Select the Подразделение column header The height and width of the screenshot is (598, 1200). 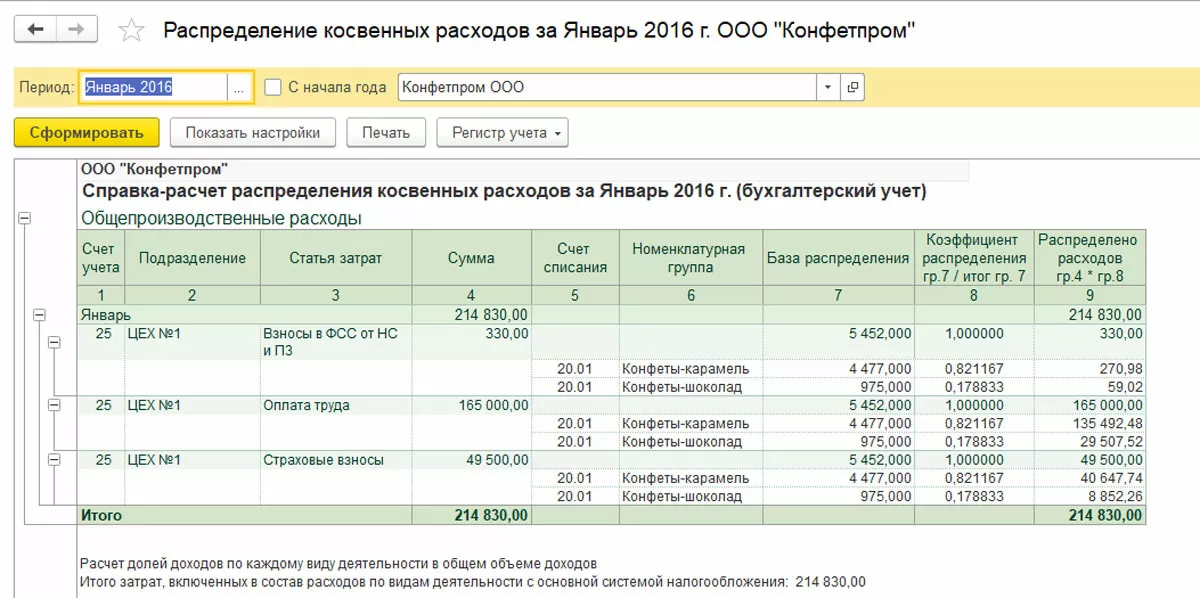192,258
